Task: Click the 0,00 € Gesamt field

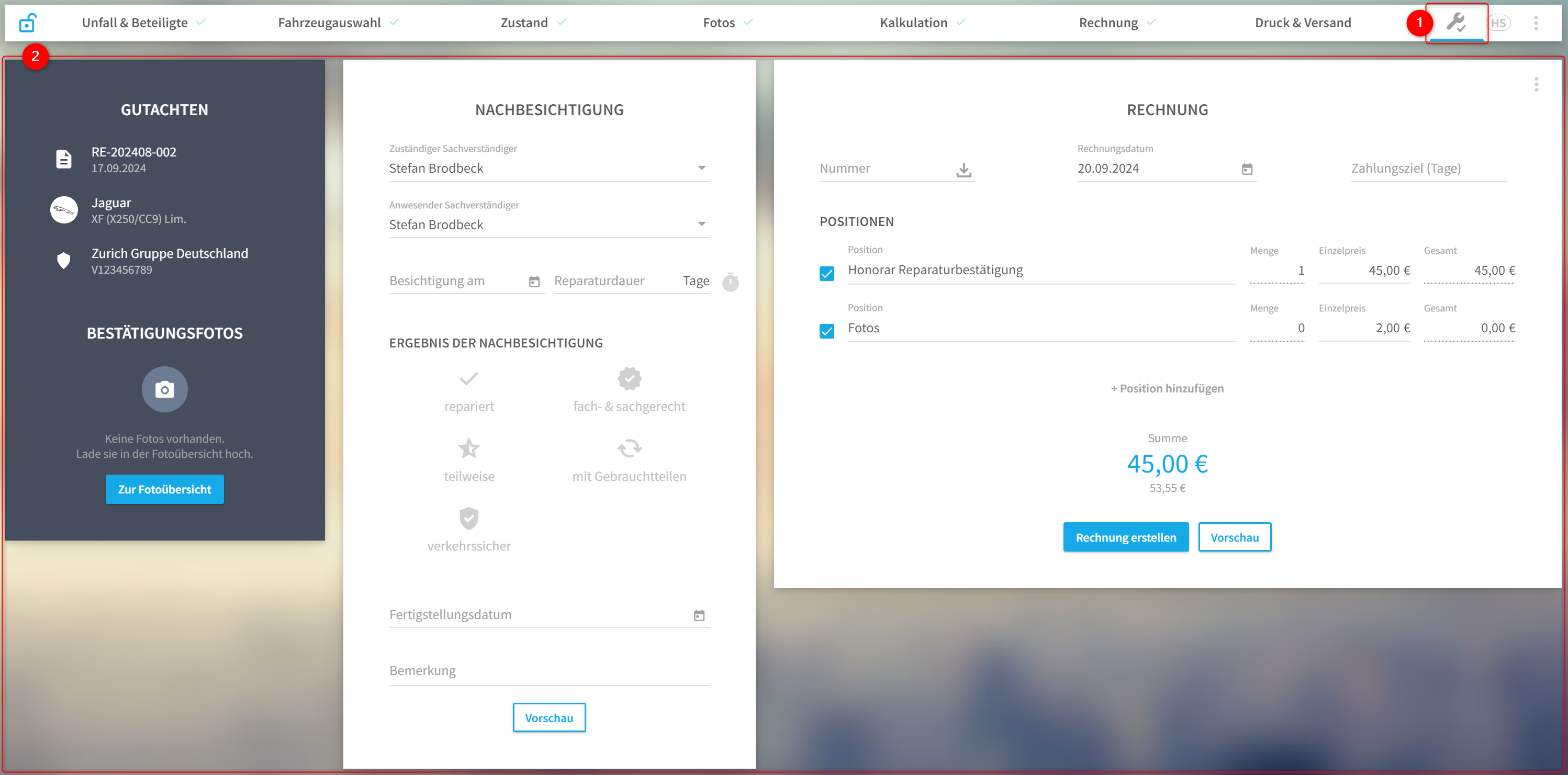Action: coord(1469,328)
